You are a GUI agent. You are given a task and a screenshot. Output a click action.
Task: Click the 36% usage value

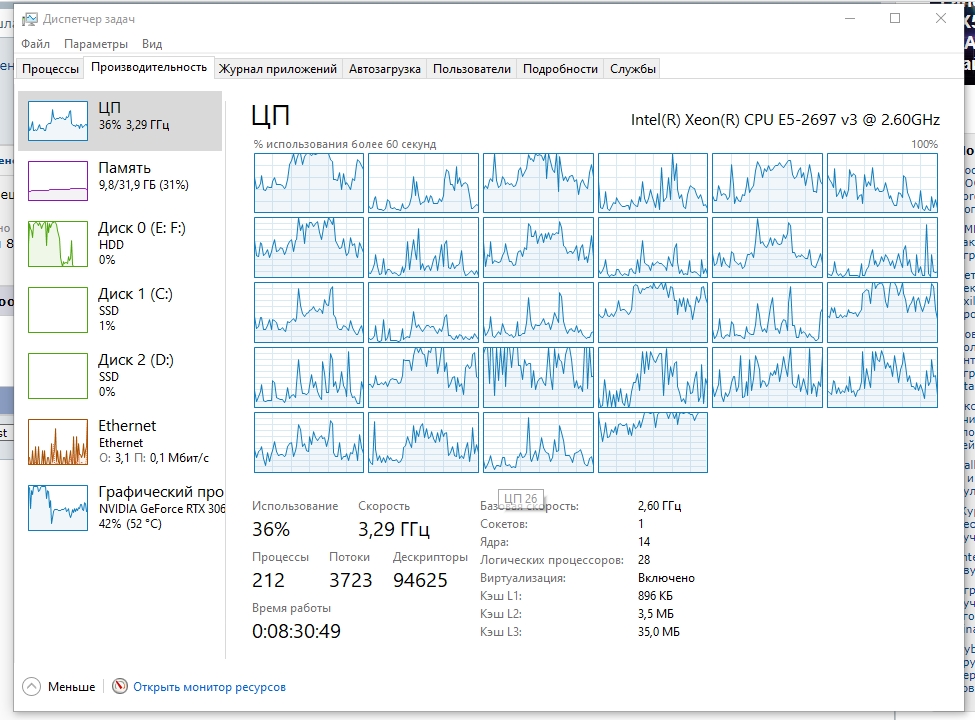(271, 529)
